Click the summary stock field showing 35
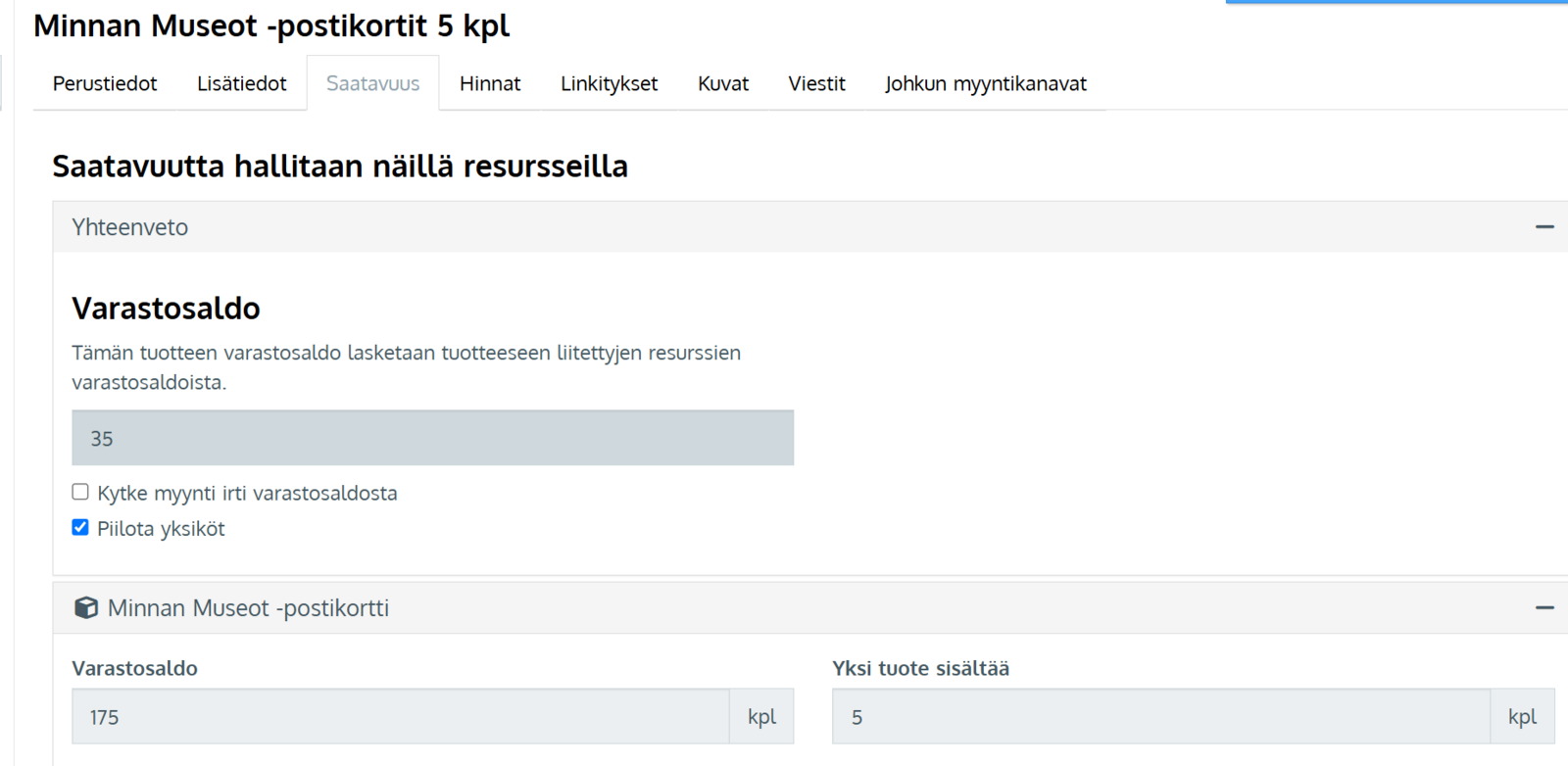 [432, 438]
